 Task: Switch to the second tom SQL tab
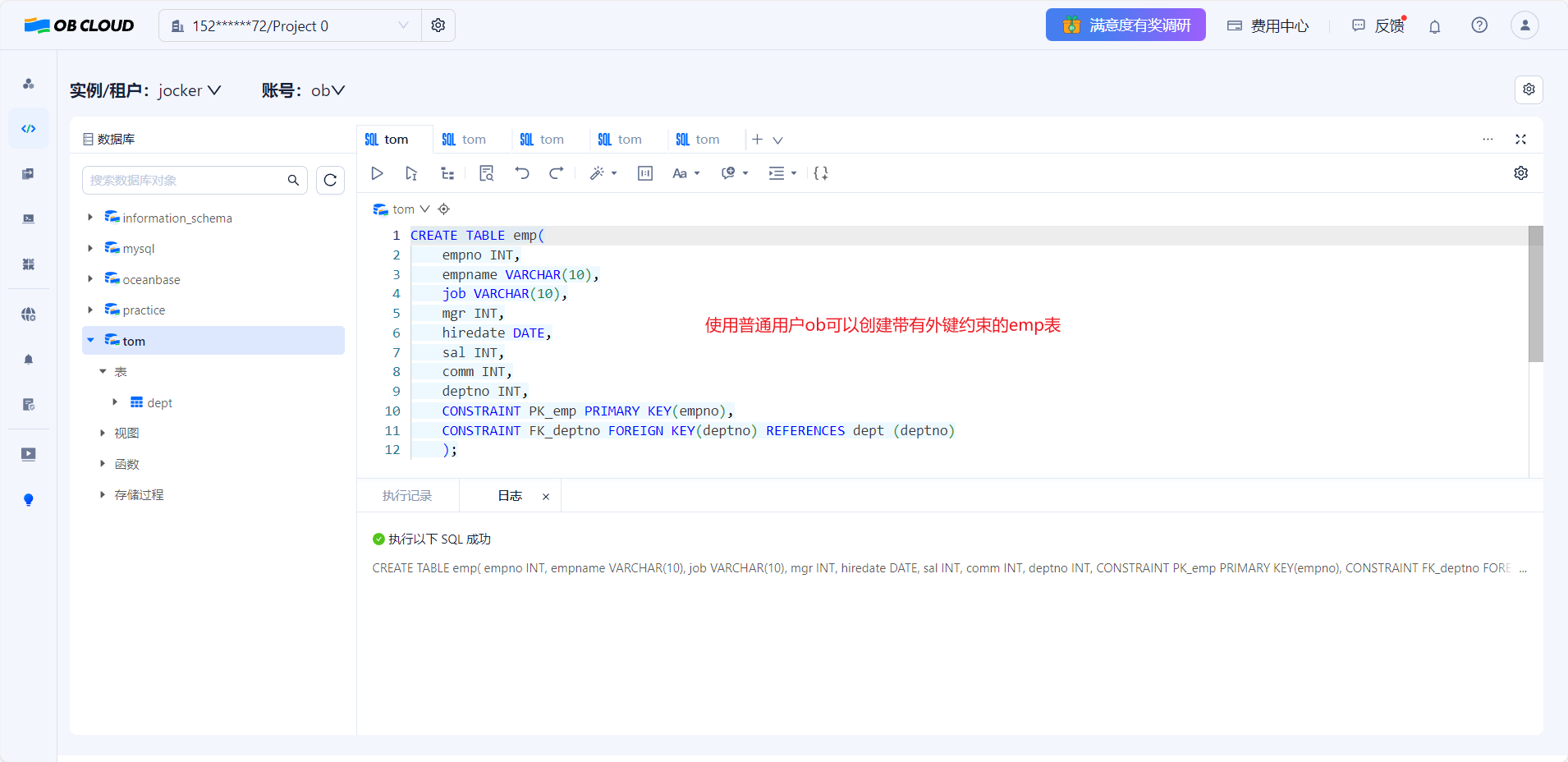(x=465, y=140)
